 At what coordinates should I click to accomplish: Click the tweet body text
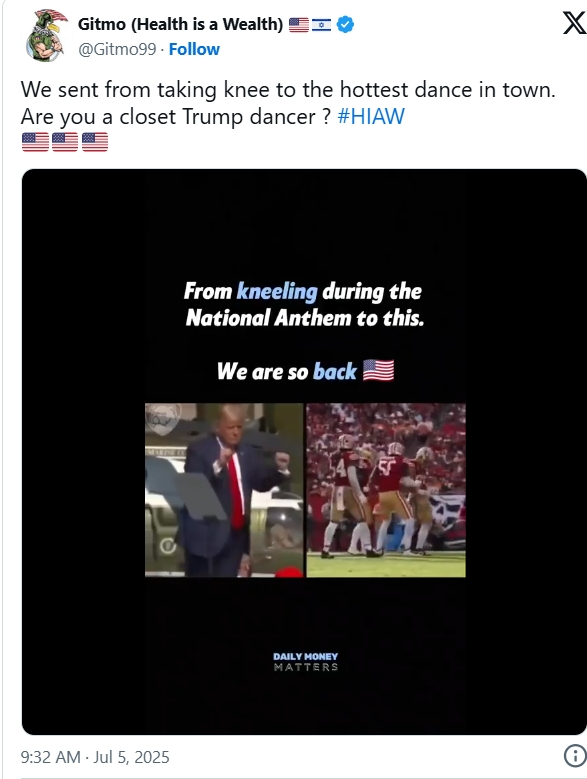(x=288, y=103)
